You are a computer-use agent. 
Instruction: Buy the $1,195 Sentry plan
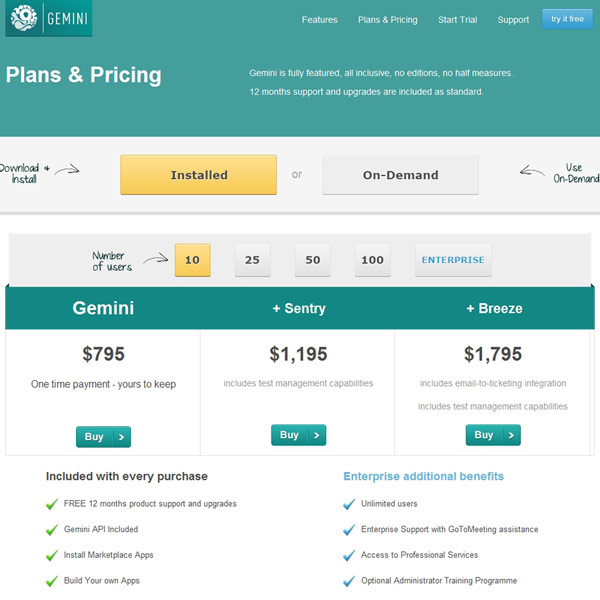click(298, 435)
